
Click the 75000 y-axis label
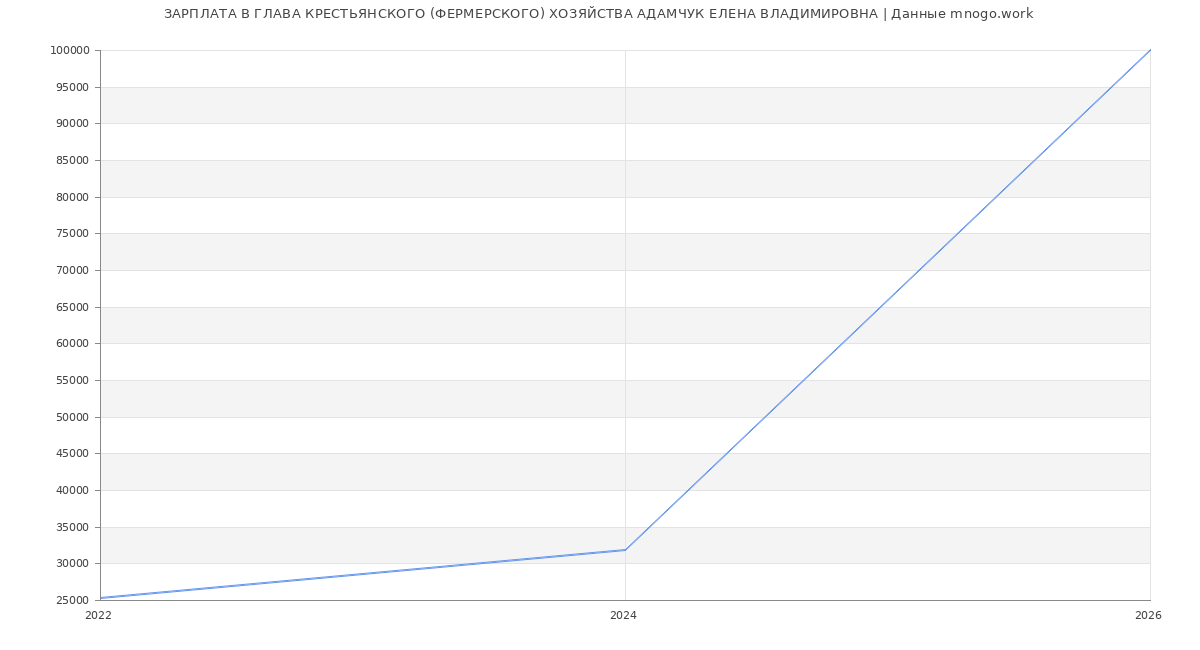pyautogui.click(x=72, y=234)
